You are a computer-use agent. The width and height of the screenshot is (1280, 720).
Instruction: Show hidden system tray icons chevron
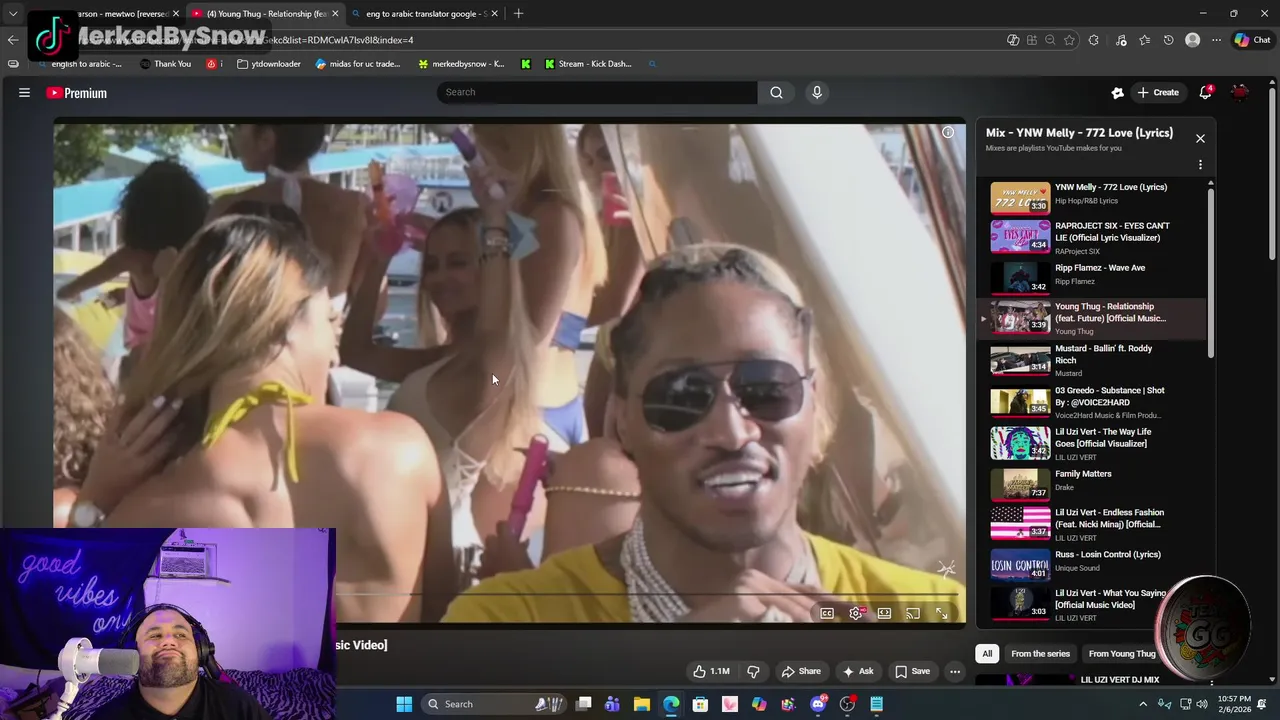point(1143,704)
